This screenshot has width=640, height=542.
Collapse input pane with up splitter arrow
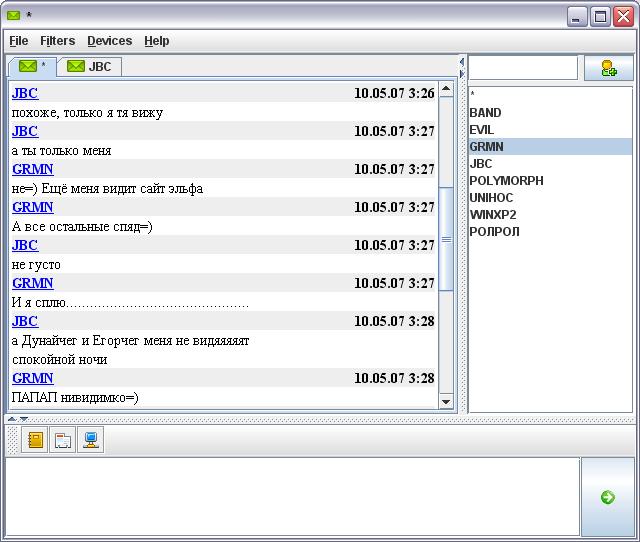tap(12, 419)
